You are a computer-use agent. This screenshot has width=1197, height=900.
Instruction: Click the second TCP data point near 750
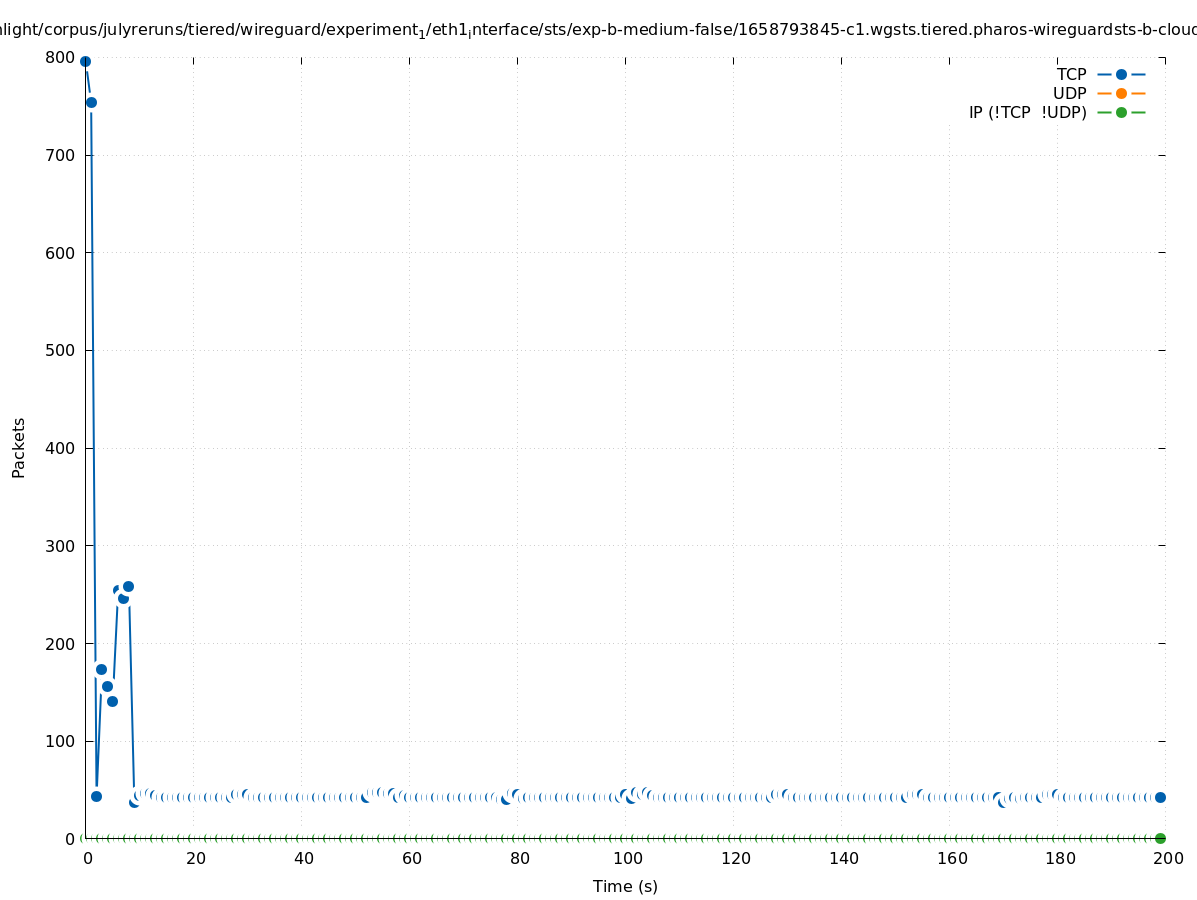(91, 102)
